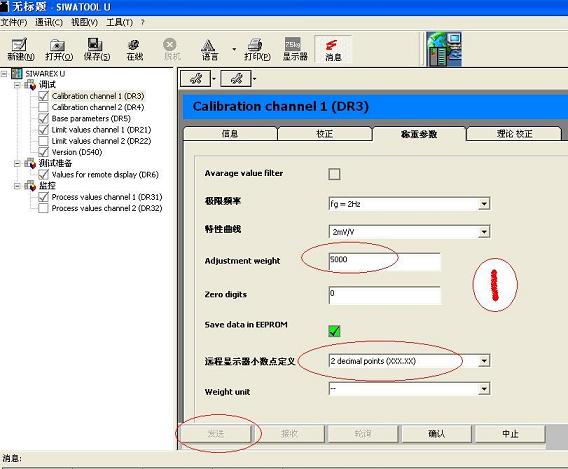
Task: Tick the Calibration channel 2 (DR4) checkbox
Action: click(x=43, y=107)
